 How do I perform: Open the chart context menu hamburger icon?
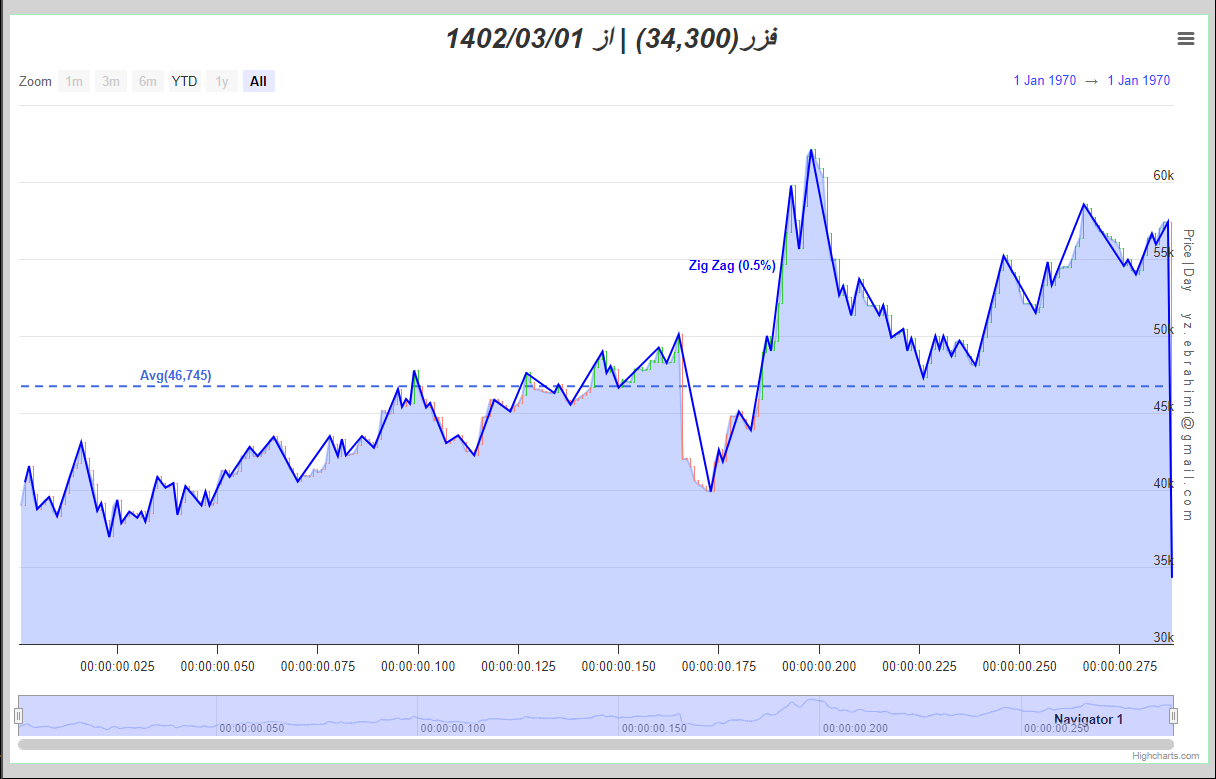[x=1186, y=39]
